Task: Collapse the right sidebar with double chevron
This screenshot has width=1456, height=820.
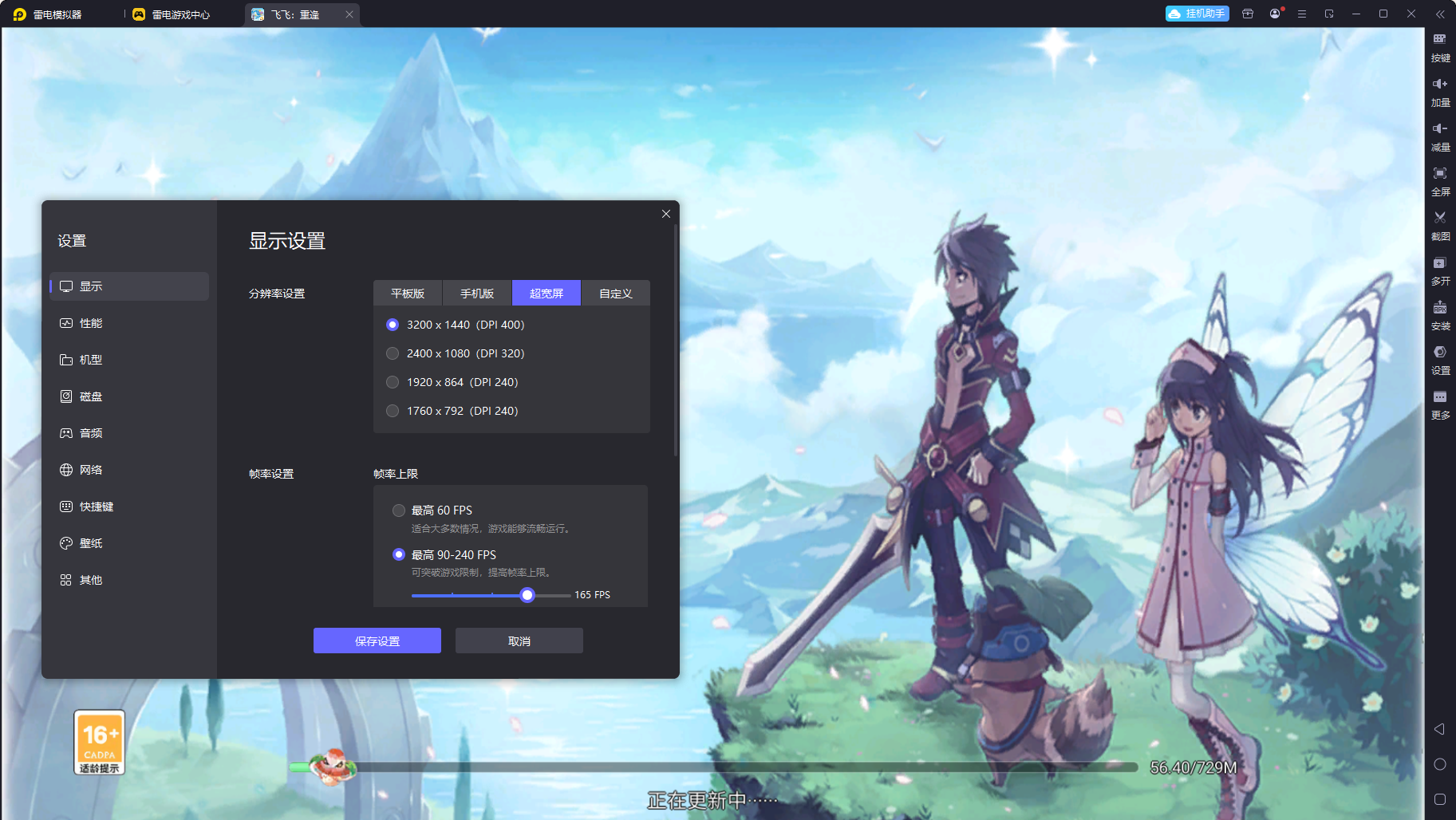Action: tap(1439, 14)
